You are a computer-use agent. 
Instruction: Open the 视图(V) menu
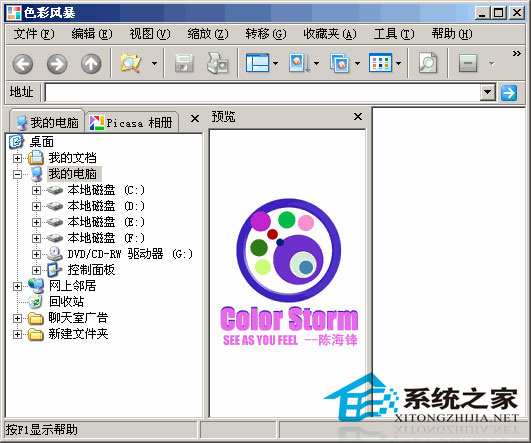coord(150,34)
